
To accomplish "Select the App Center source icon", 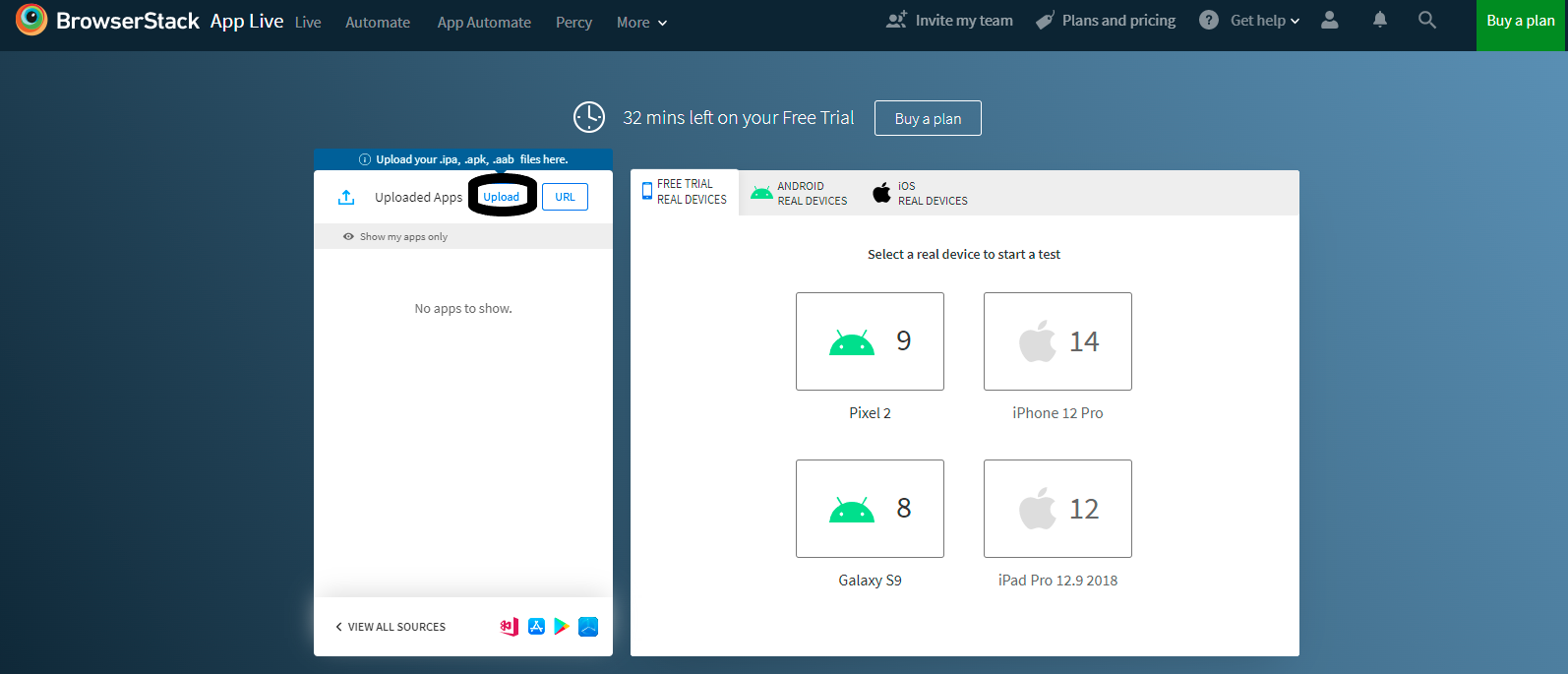I will (510, 627).
